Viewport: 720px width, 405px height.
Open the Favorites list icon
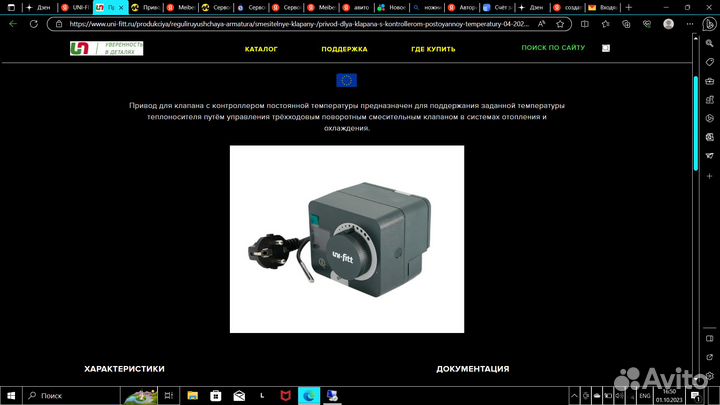coord(606,24)
